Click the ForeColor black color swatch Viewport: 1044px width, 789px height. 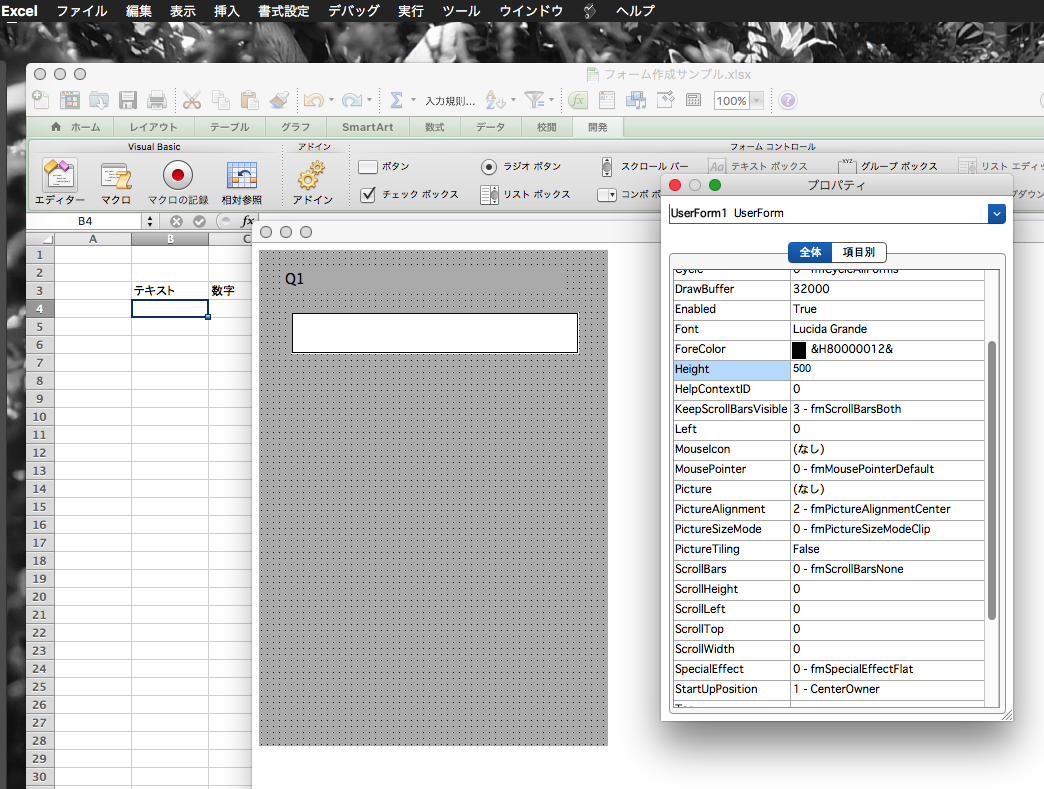coord(799,349)
